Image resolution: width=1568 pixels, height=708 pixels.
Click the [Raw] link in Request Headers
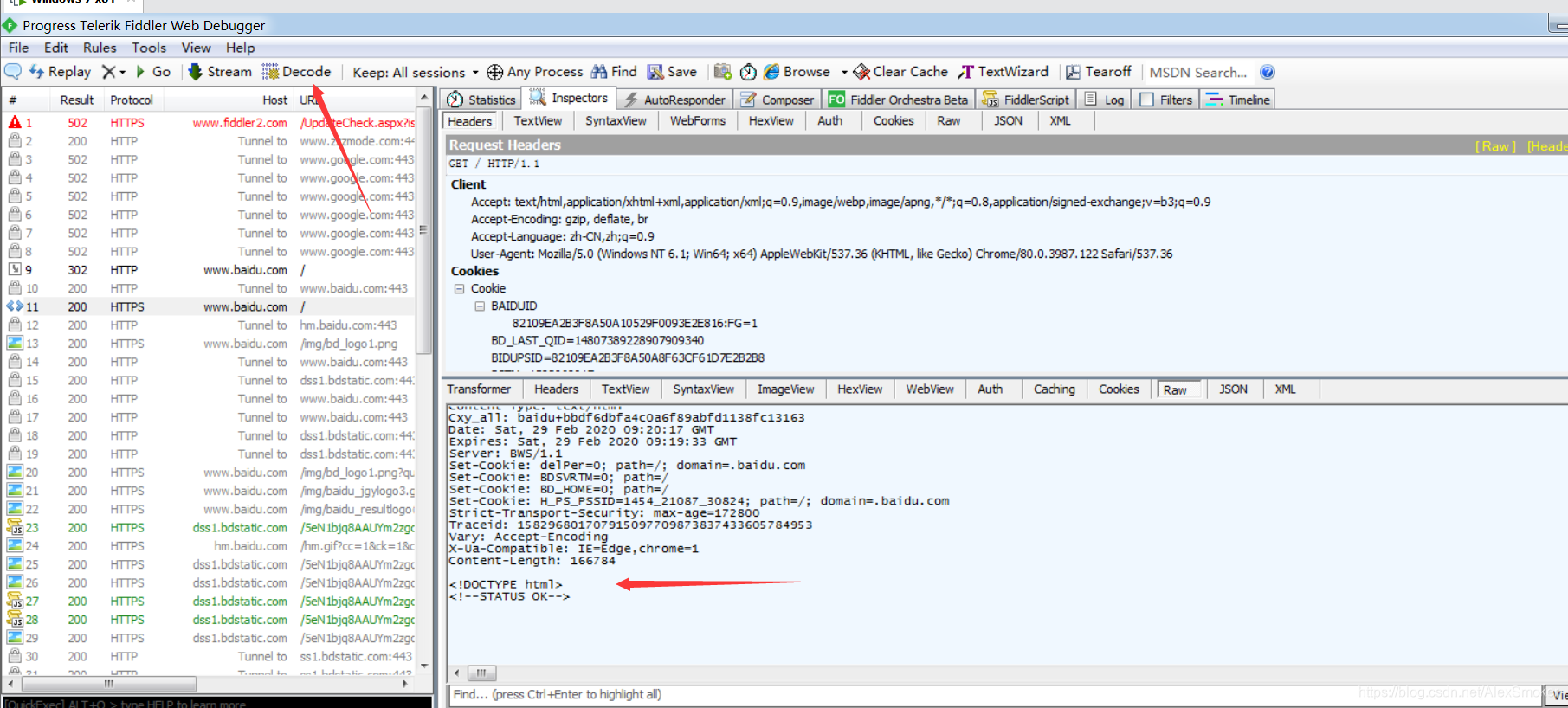1495,146
